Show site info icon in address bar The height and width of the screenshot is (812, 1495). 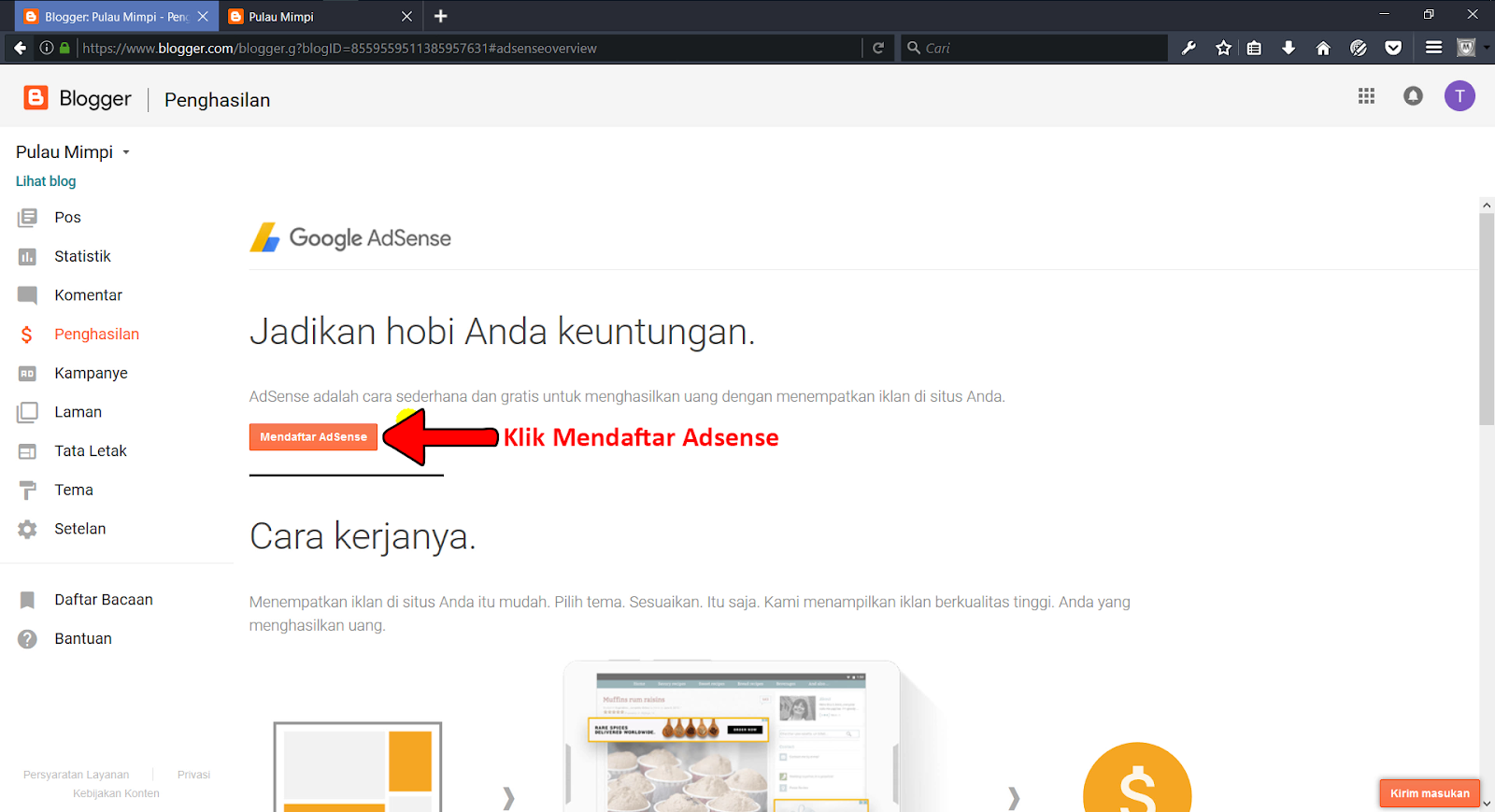tap(46, 48)
